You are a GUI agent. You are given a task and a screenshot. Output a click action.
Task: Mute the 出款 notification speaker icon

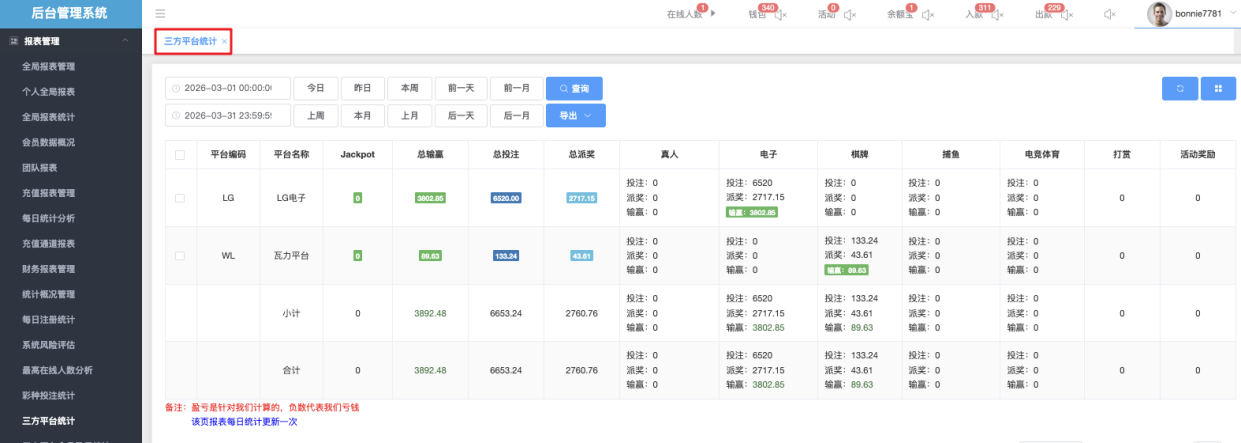(x=1066, y=15)
